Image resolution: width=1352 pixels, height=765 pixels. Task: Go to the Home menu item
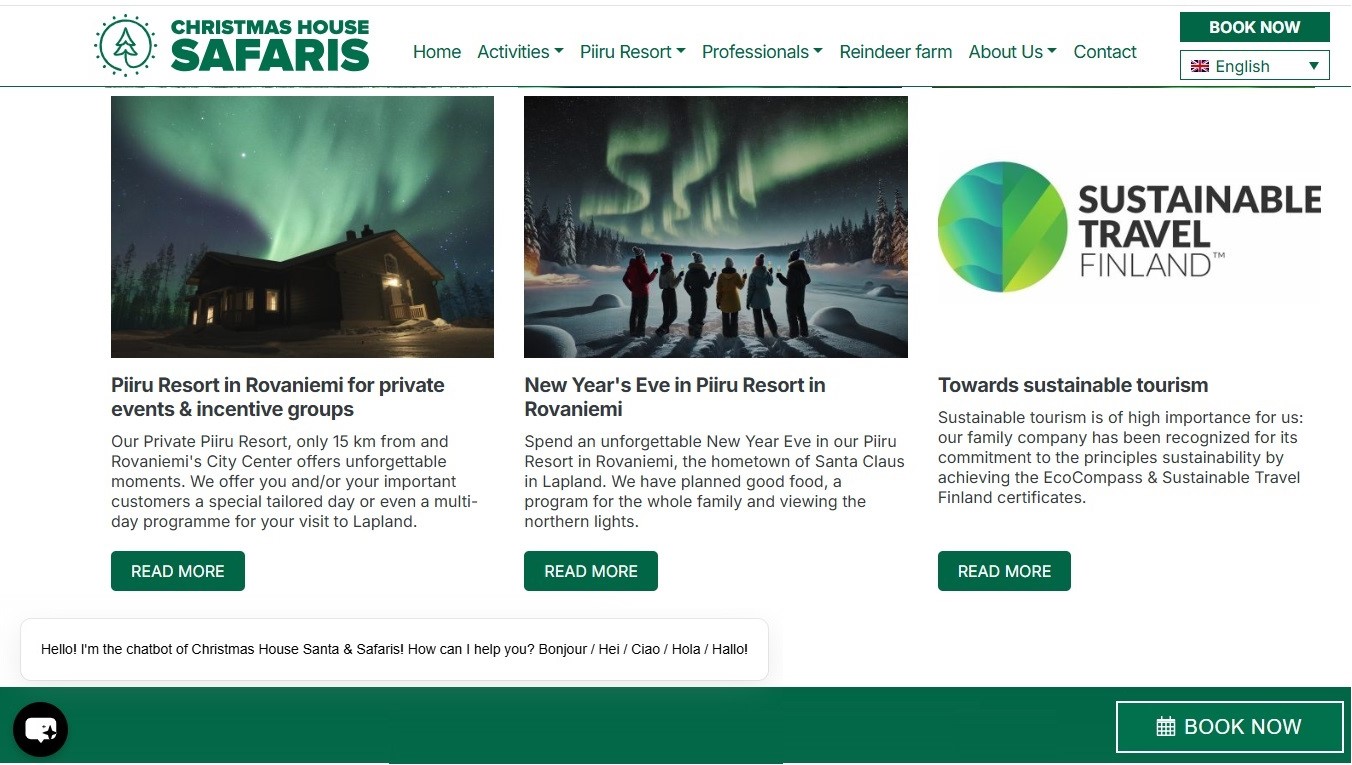point(437,52)
